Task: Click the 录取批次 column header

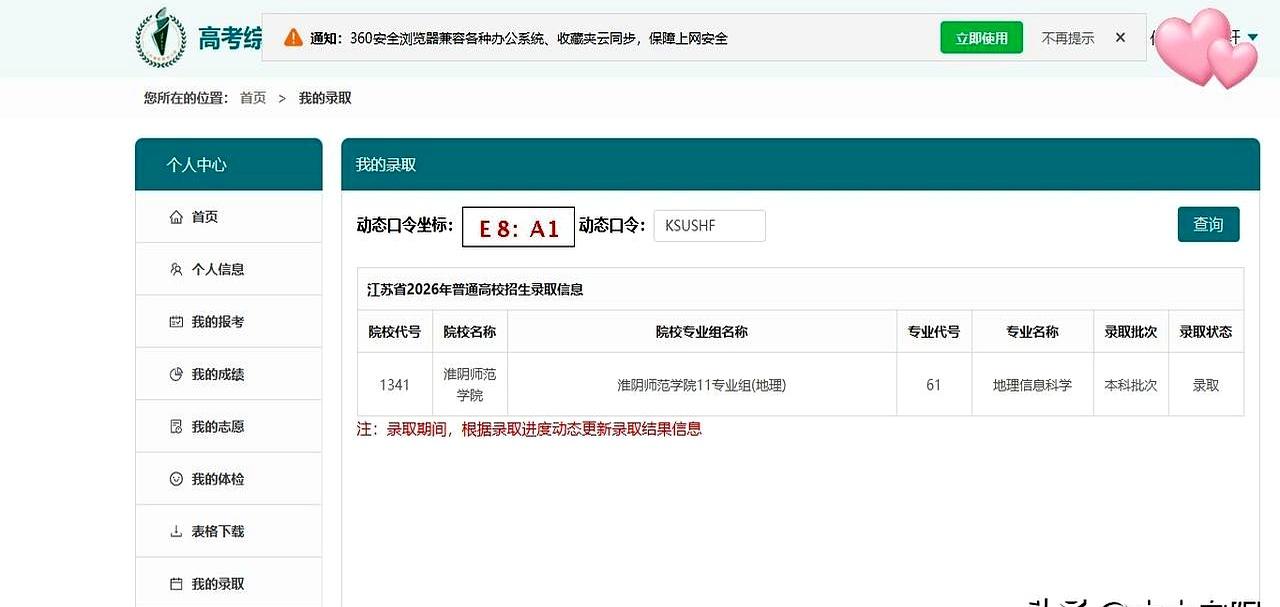Action: click(x=1131, y=331)
